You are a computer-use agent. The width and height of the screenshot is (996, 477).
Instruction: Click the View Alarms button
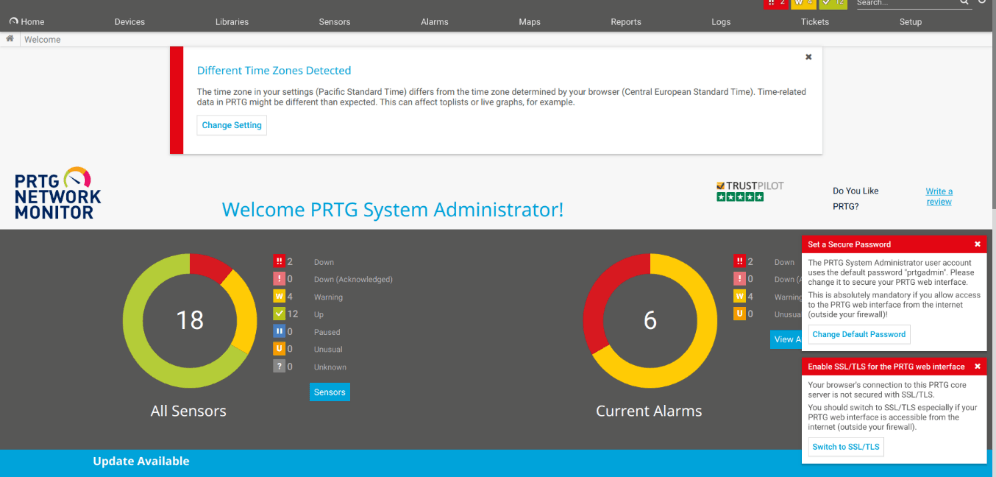786,339
